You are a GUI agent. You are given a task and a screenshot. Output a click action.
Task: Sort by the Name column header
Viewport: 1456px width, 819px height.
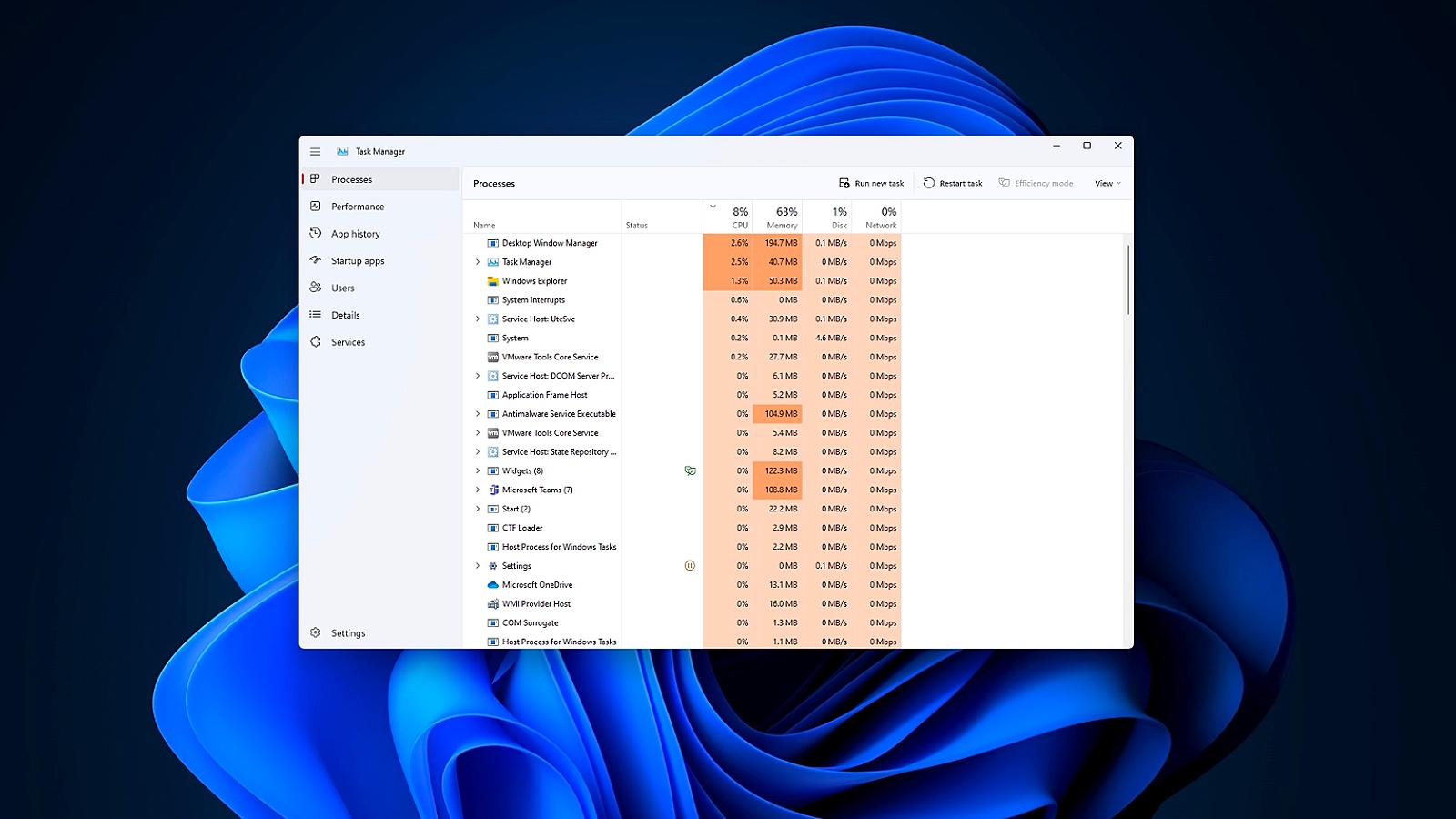(543, 217)
